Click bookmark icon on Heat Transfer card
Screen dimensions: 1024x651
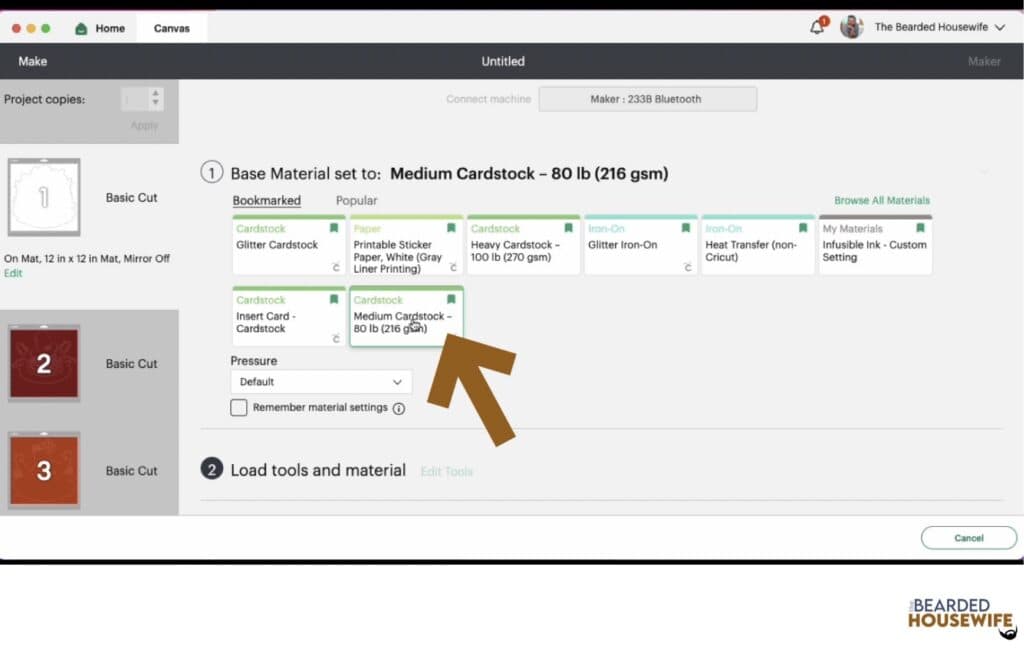(x=803, y=229)
